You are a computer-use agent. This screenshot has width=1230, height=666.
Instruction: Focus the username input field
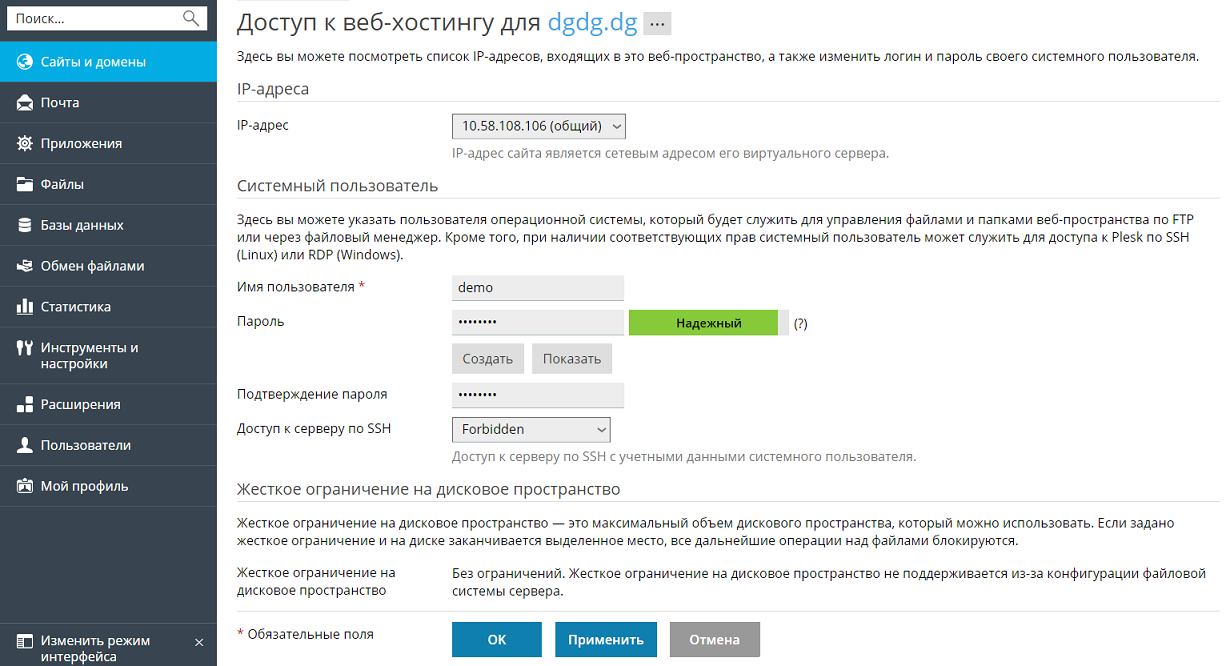538,287
